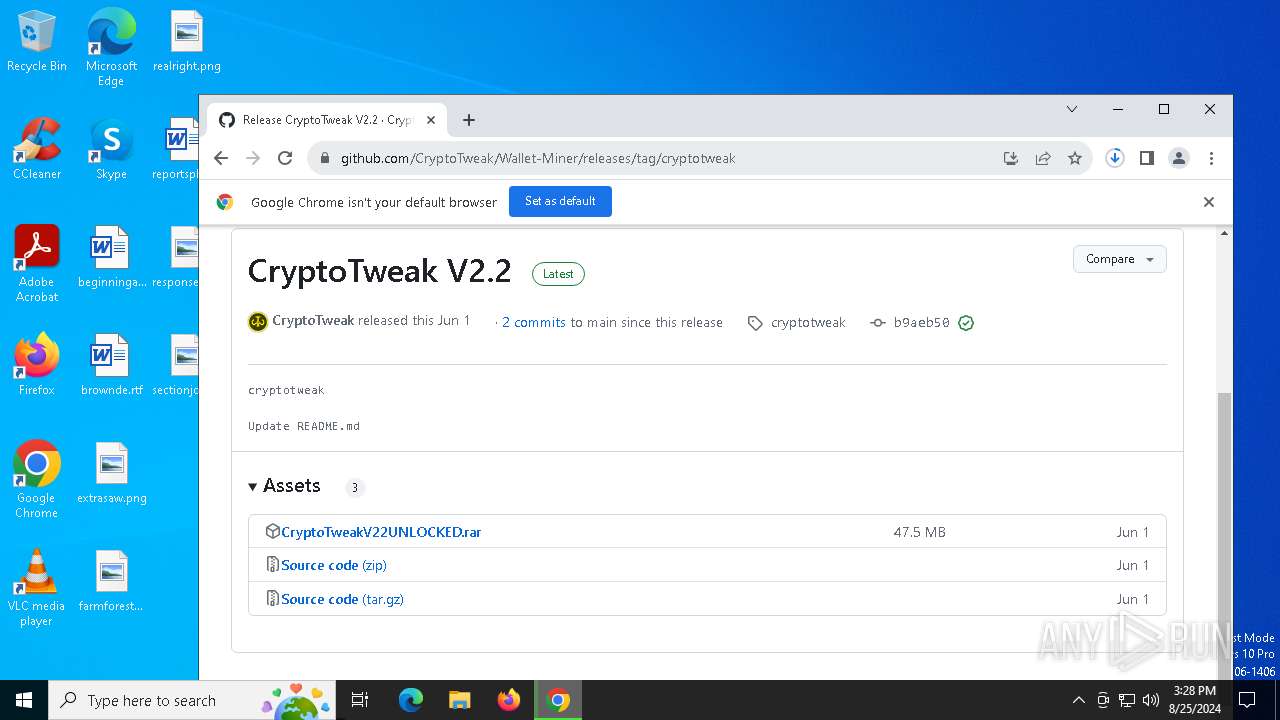Open commit b9aeb50
This screenshot has height=720, width=1280.
(921, 322)
